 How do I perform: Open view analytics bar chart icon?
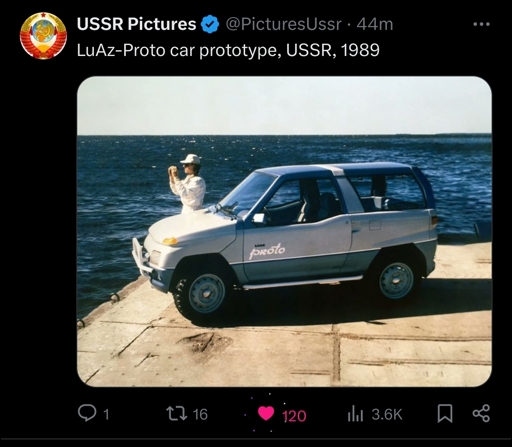click(x=355, y=414)
